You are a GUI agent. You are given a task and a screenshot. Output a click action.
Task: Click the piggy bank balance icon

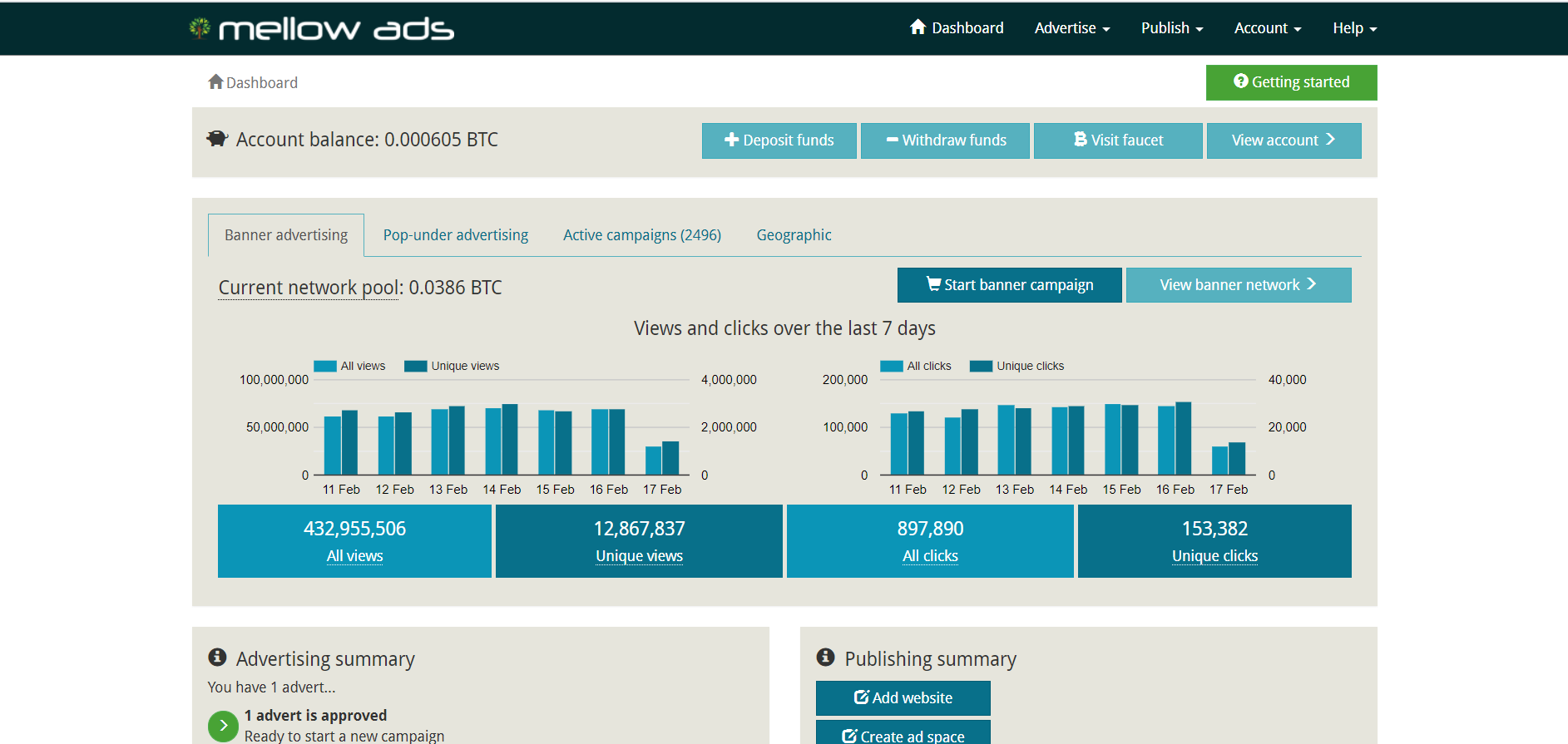coord(217,138)
